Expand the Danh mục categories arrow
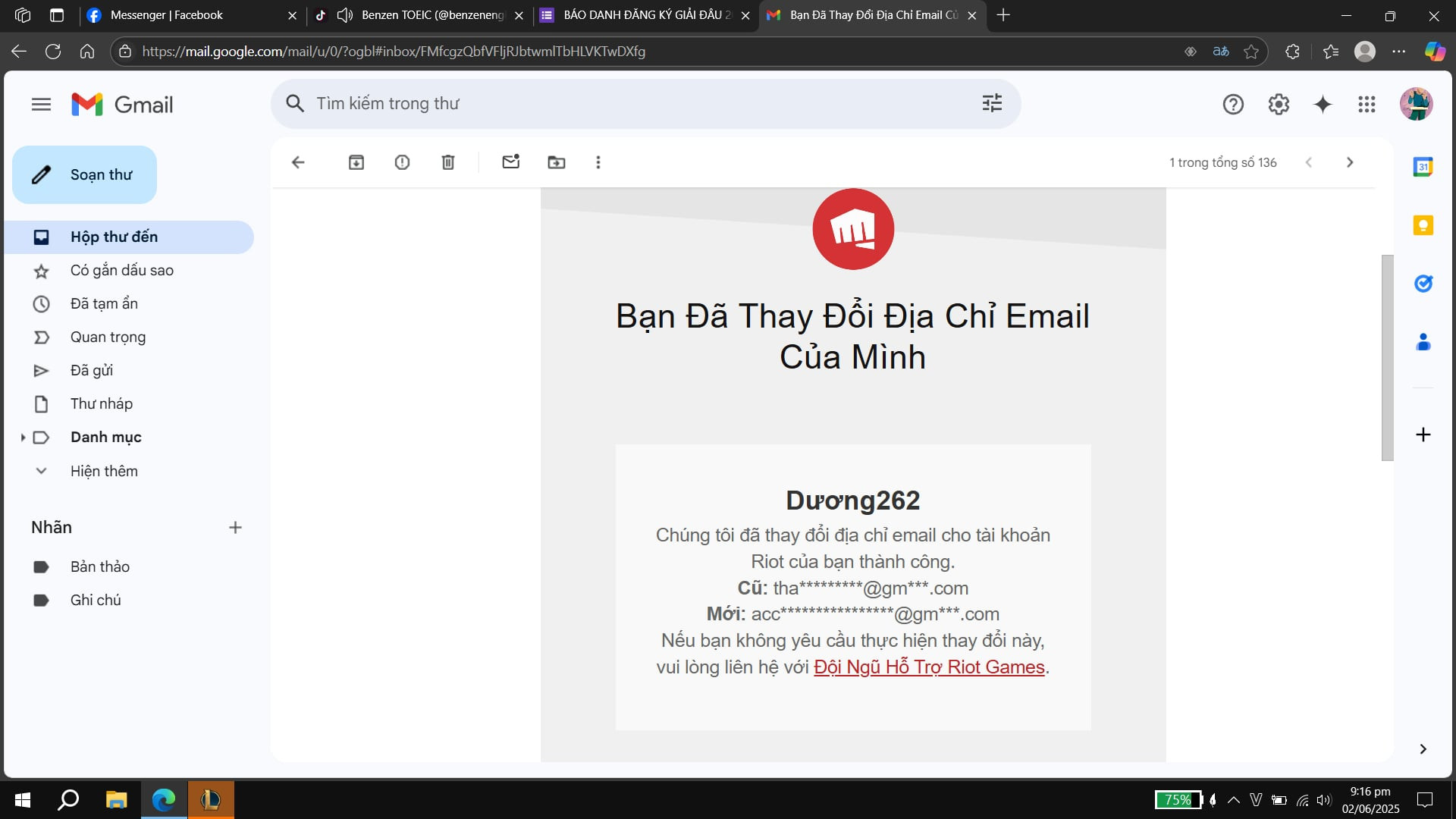The image size is (1456, 819). pyautogui.click(x=23, y=438)
